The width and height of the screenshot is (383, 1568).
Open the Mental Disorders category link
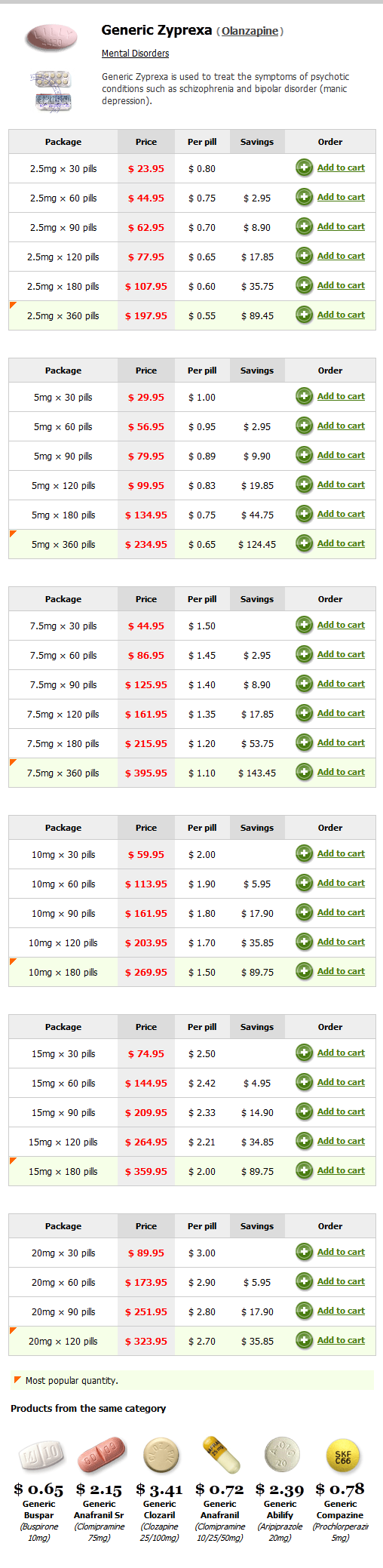coord(135,54)
